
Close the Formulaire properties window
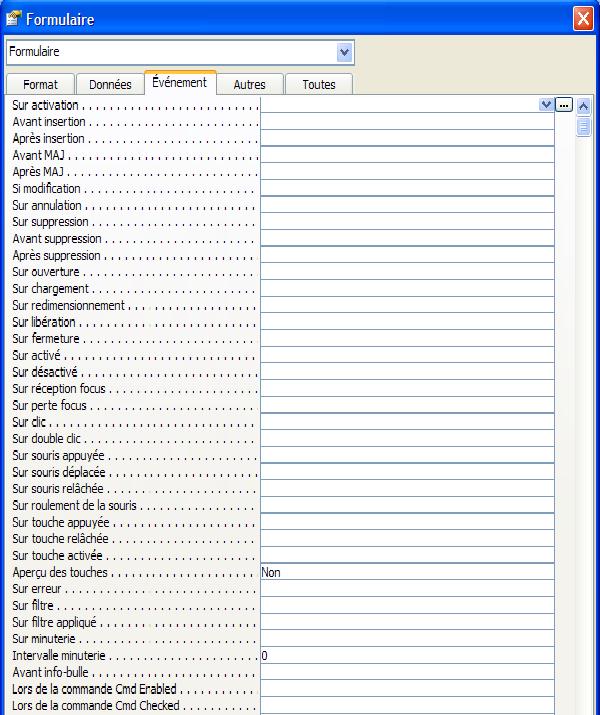click(x=583, y=19)
